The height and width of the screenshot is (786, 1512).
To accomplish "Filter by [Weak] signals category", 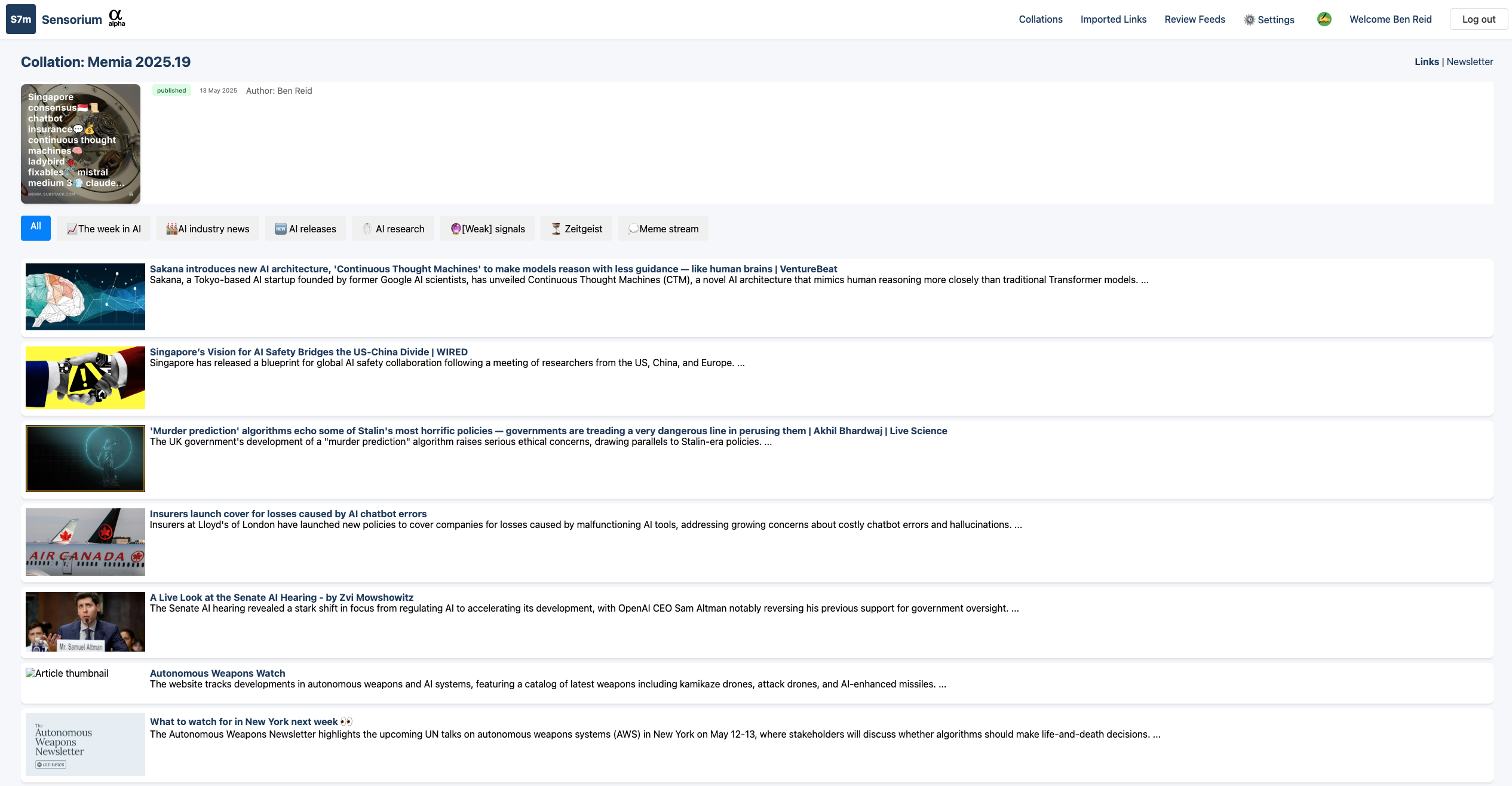I will tap(487, 229).
